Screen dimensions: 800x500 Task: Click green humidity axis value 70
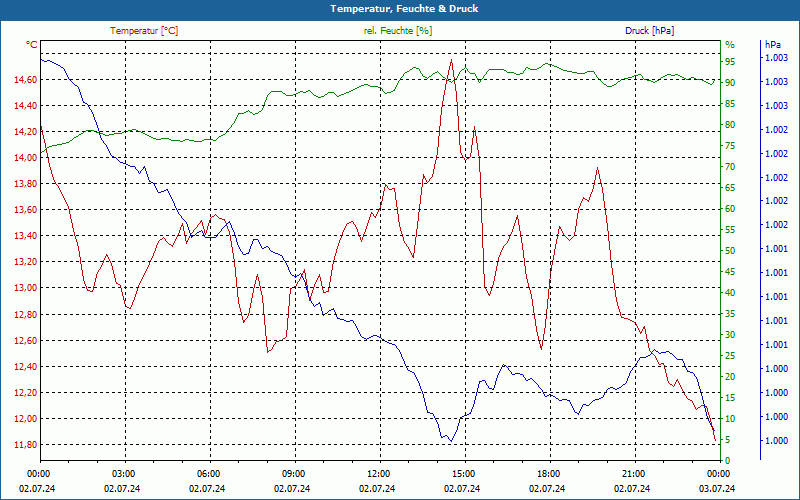tap(730, 167)
